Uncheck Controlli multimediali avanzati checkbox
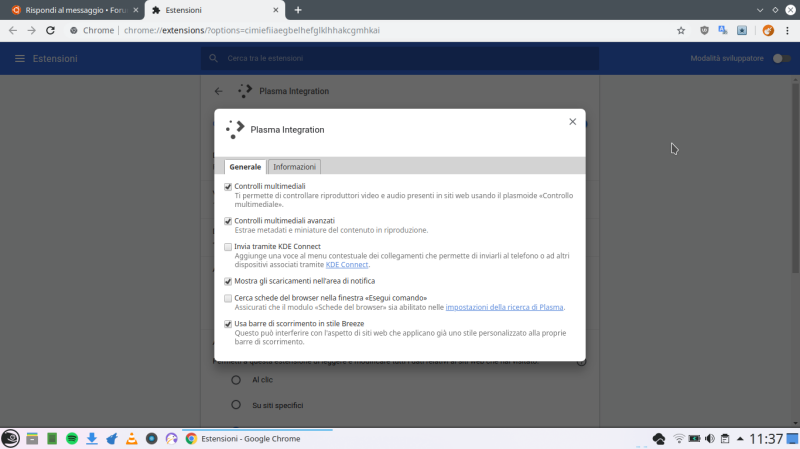This screenshot has height=449, width=800. point(228,221)
